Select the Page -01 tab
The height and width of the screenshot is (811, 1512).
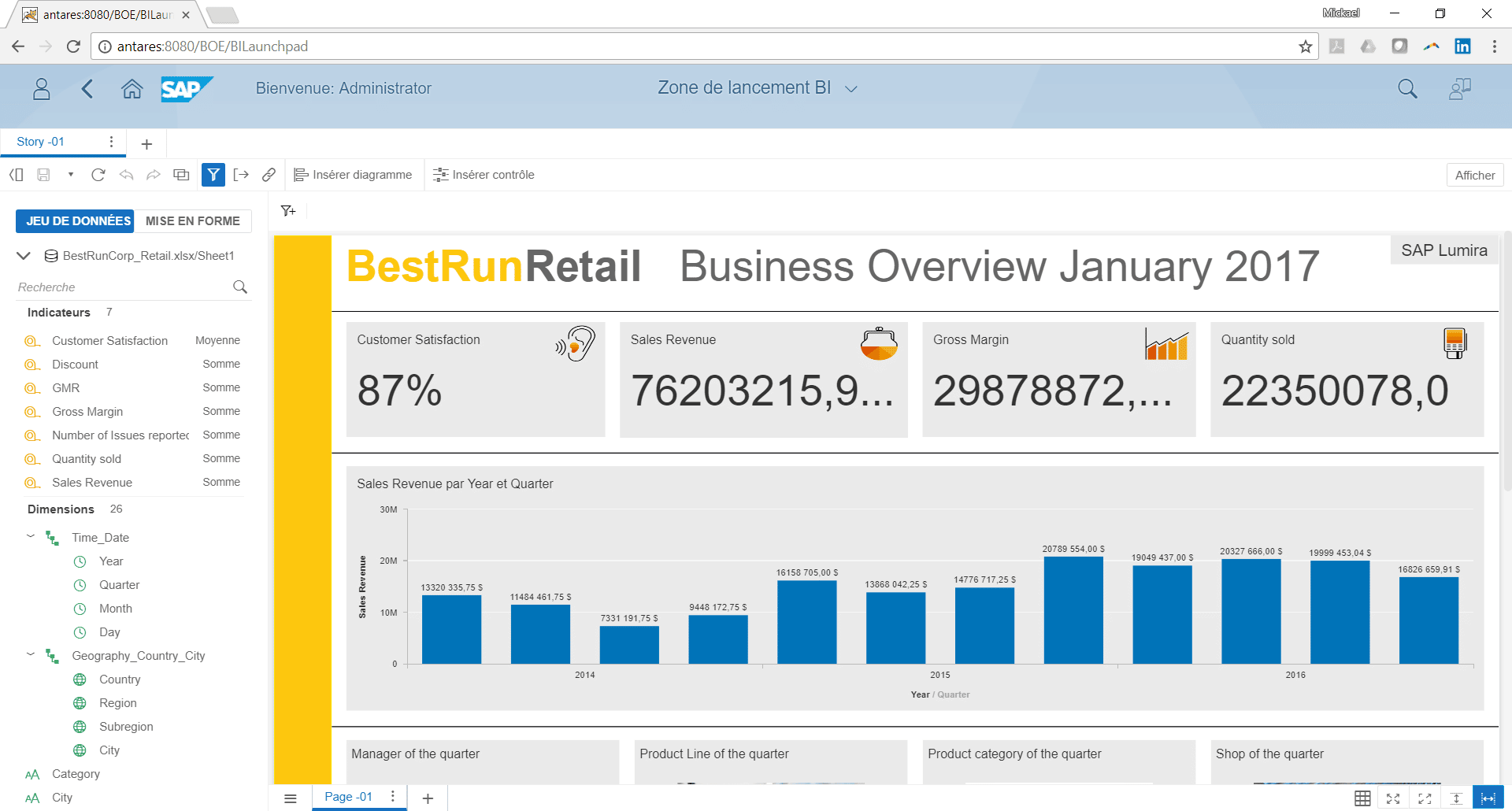[348, 797]
